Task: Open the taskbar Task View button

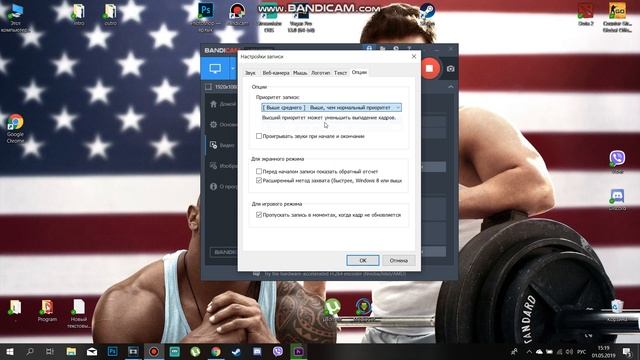Action: pos(50,351)
